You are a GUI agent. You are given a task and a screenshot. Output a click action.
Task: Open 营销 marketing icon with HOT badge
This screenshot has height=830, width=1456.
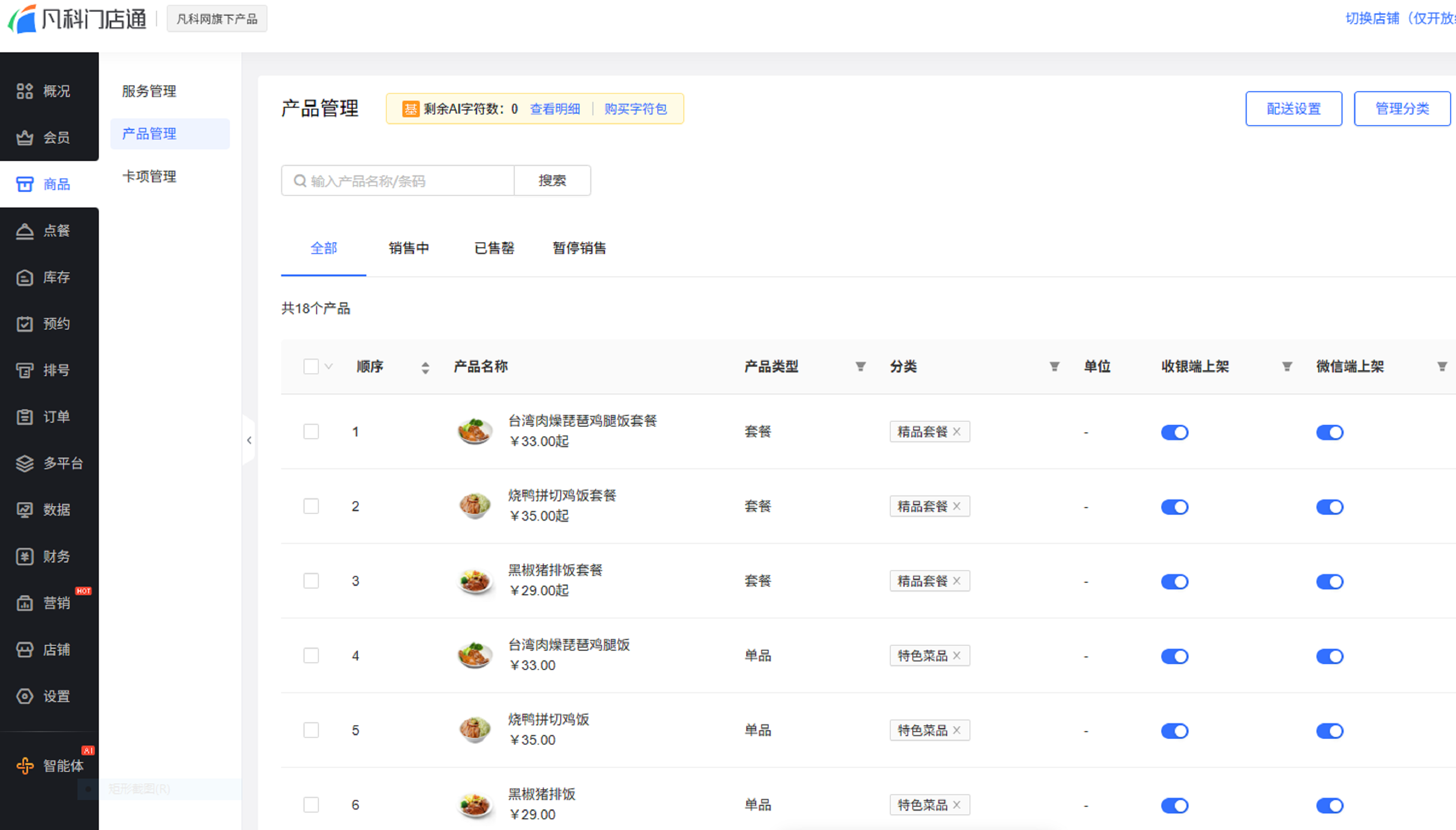(x=25, y=603)
